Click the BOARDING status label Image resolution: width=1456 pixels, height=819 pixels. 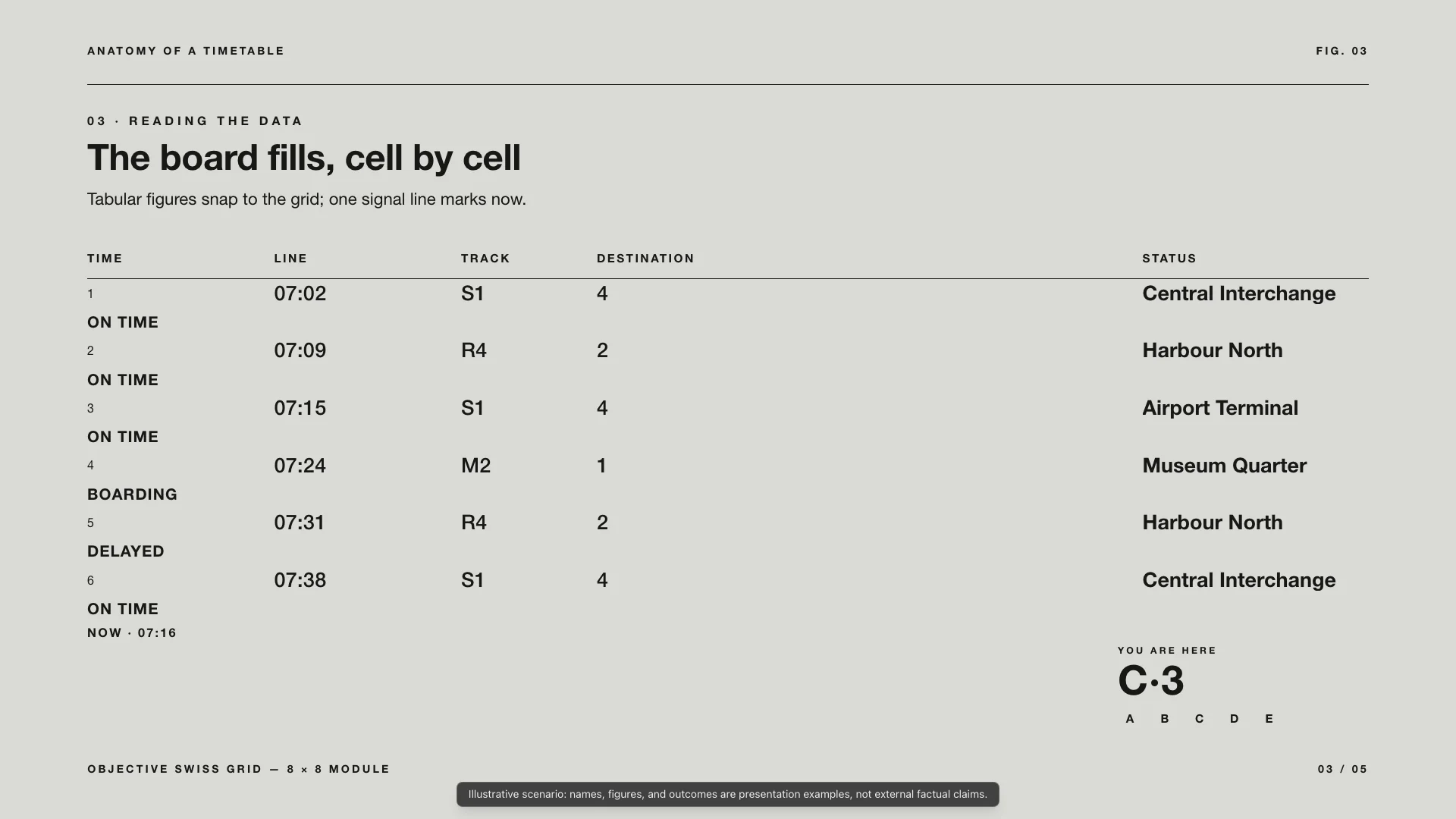pos(132,494)
